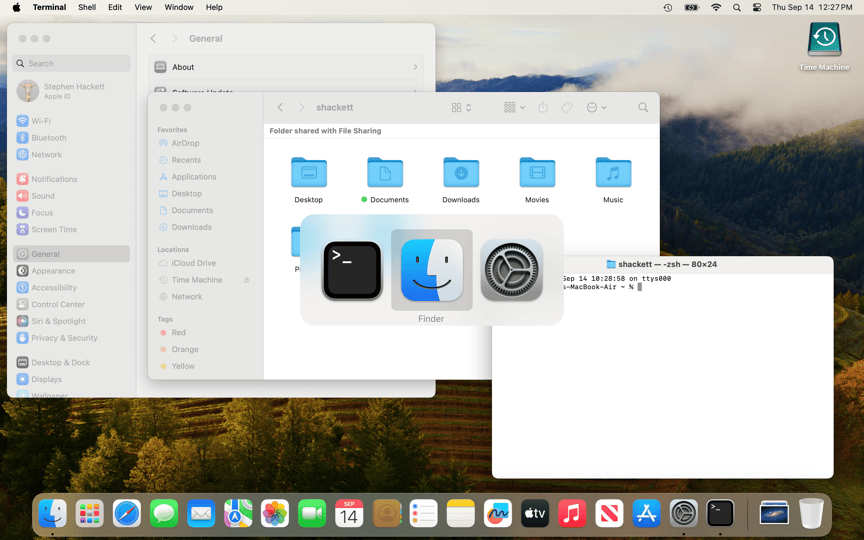864x540 pixels.
Task: Click the Share icon in Finder toolbar
Action: coord(543,107)
